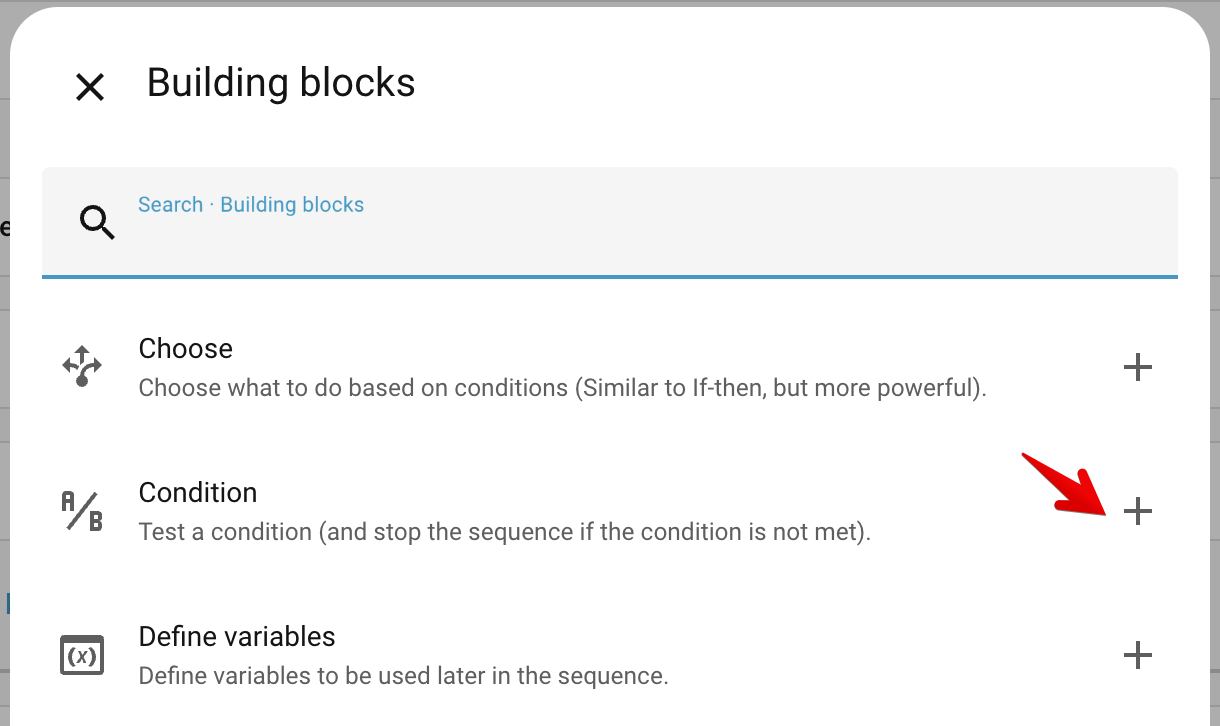
Task: Add the Choose block with its plus
Action: click(x=1137, y=367)
